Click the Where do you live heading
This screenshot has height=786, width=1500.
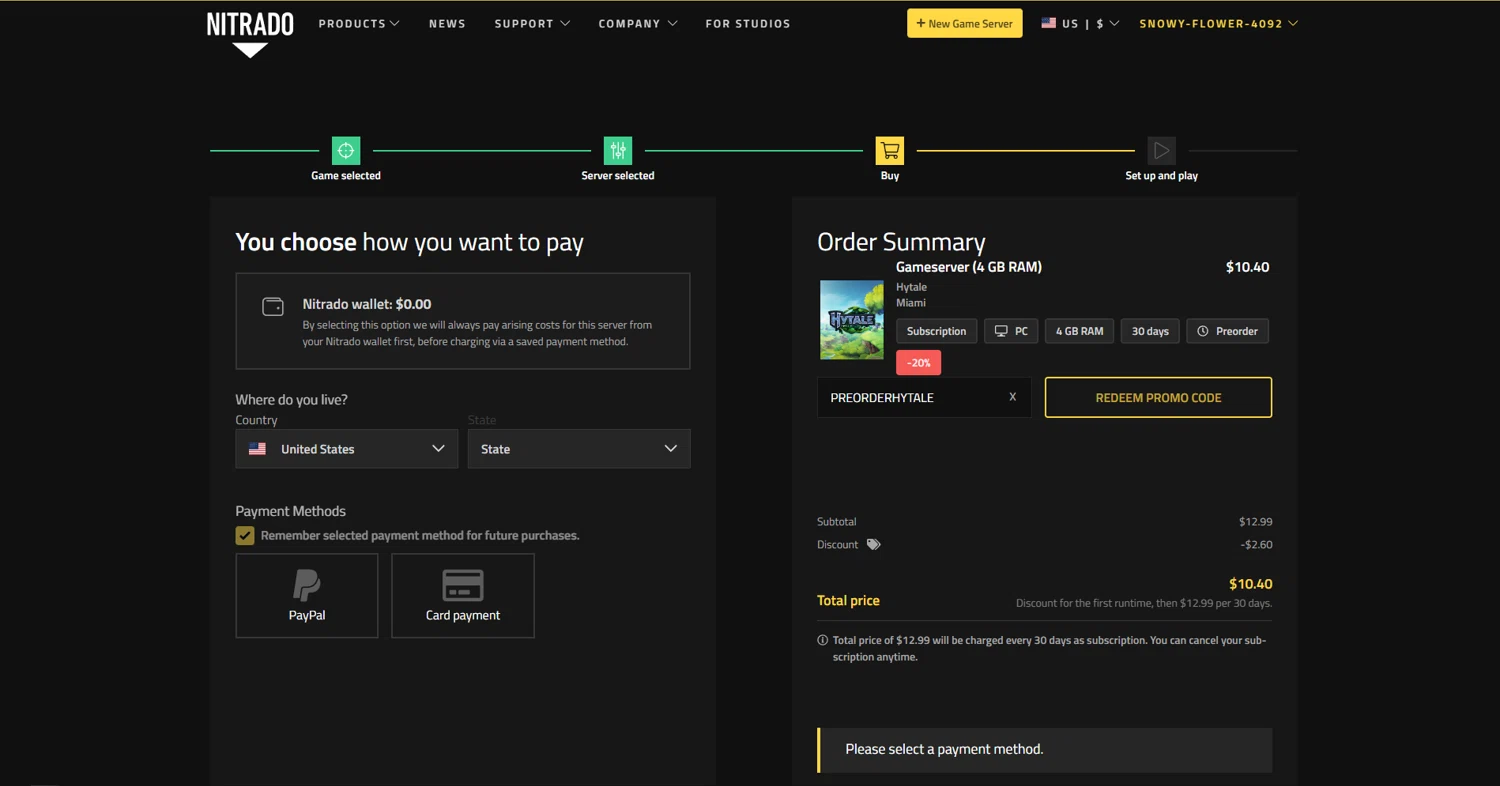click(x=291, y=400)
